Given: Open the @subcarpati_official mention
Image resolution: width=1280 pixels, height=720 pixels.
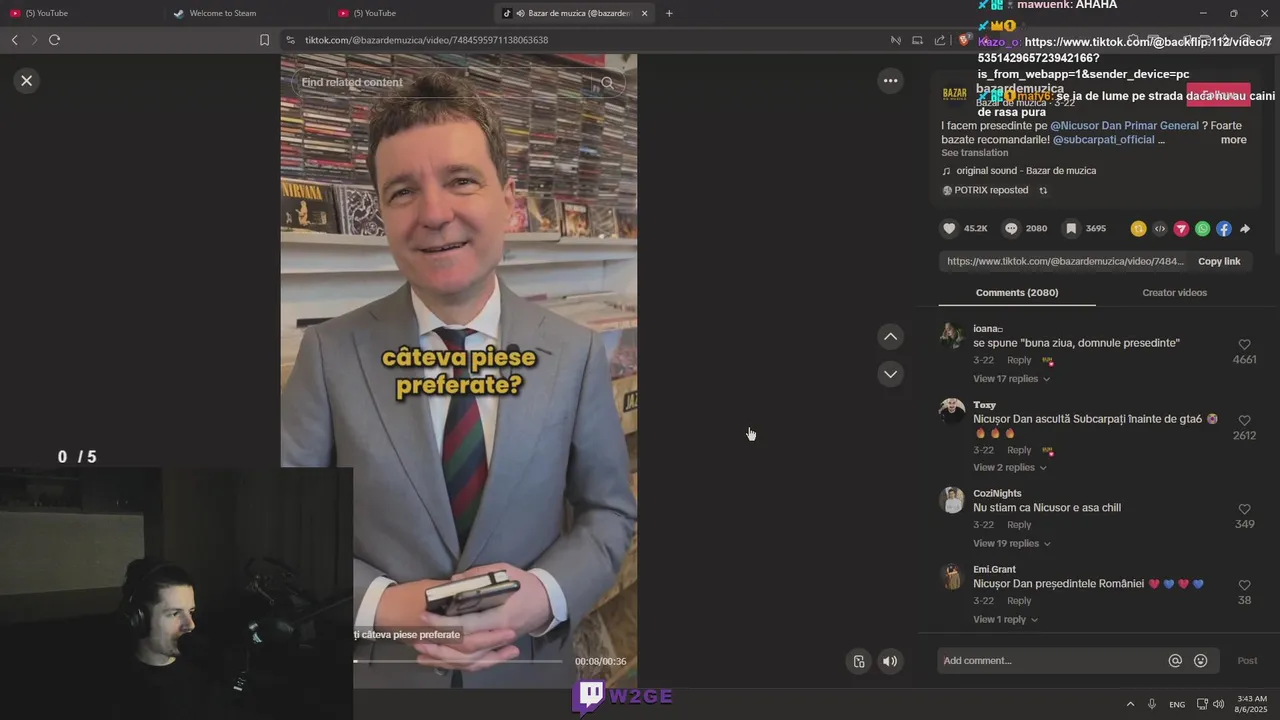Looking at the screenshot, I should point(1104,140).
